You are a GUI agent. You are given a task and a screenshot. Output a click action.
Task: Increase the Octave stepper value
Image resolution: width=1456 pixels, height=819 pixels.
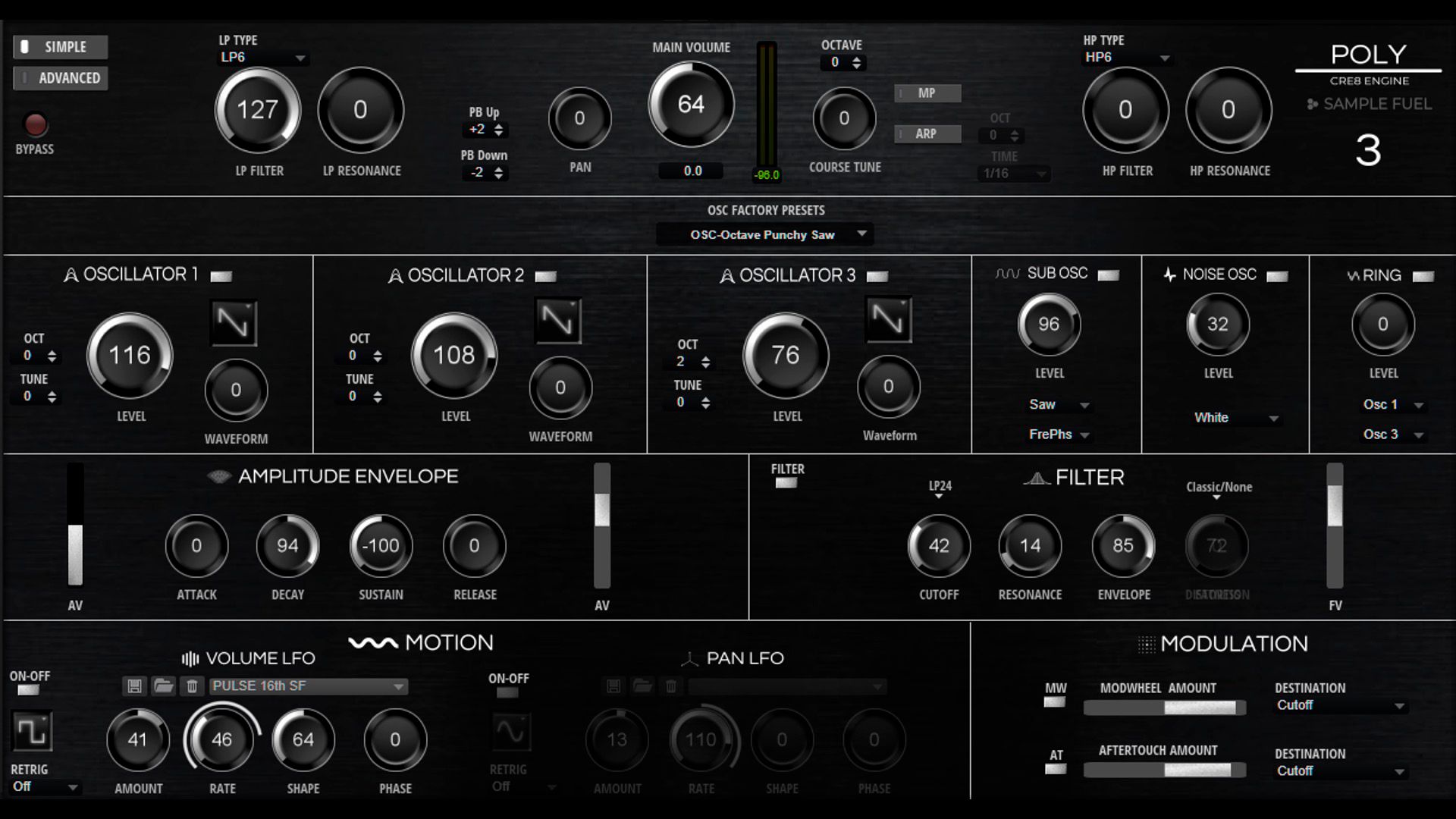pos(856,58)
